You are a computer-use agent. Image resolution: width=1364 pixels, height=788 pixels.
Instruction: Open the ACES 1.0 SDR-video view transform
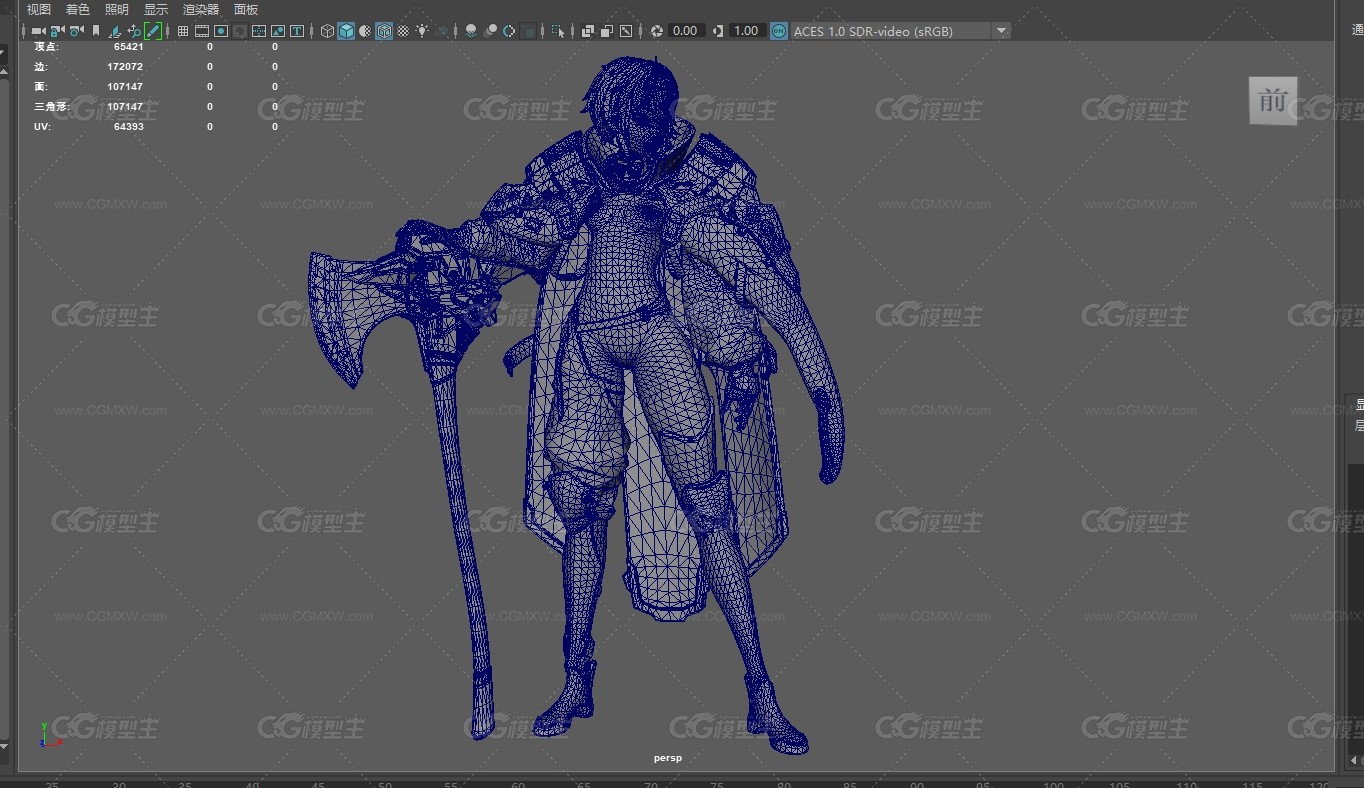890,31
